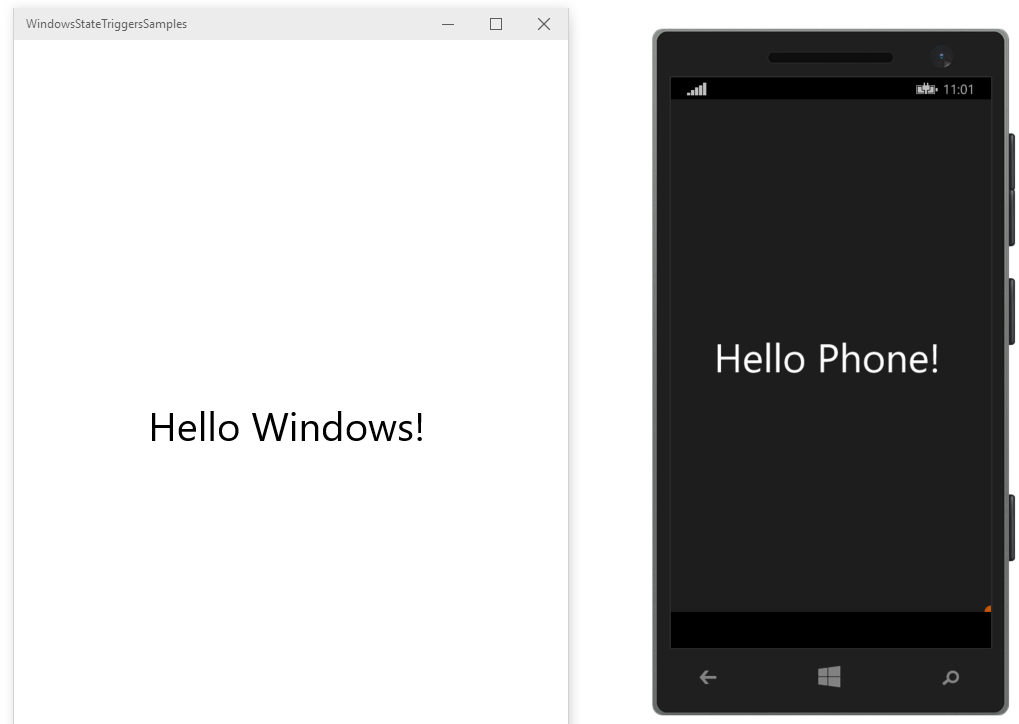This screenshot has height=724, width=1019.
Task: Tap the phone emulator Back arrow button
Action: tap(708, 677)
